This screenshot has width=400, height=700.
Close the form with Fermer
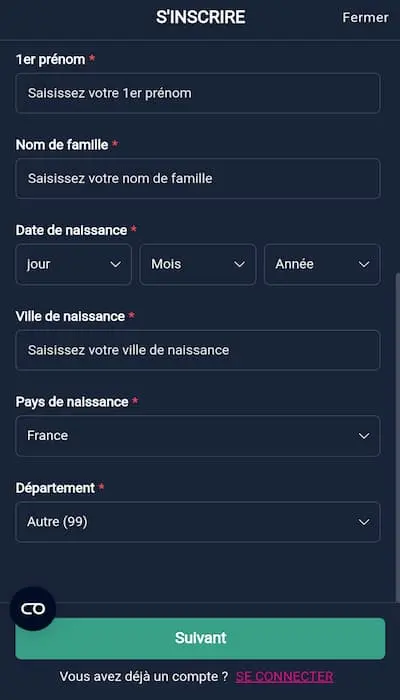(365, 17)
